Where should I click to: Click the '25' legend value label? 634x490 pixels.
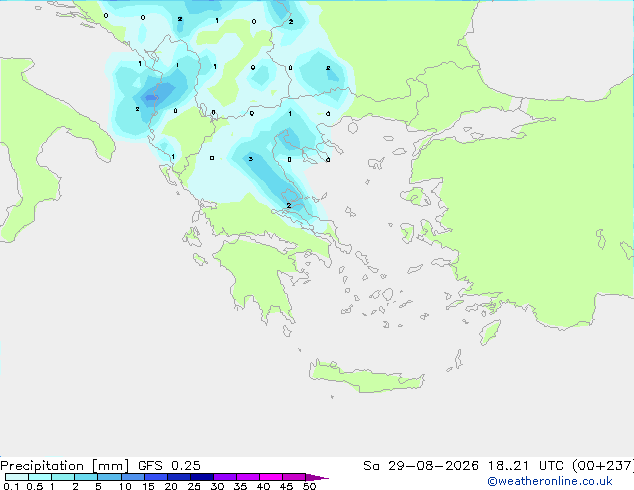coord(194,486)
